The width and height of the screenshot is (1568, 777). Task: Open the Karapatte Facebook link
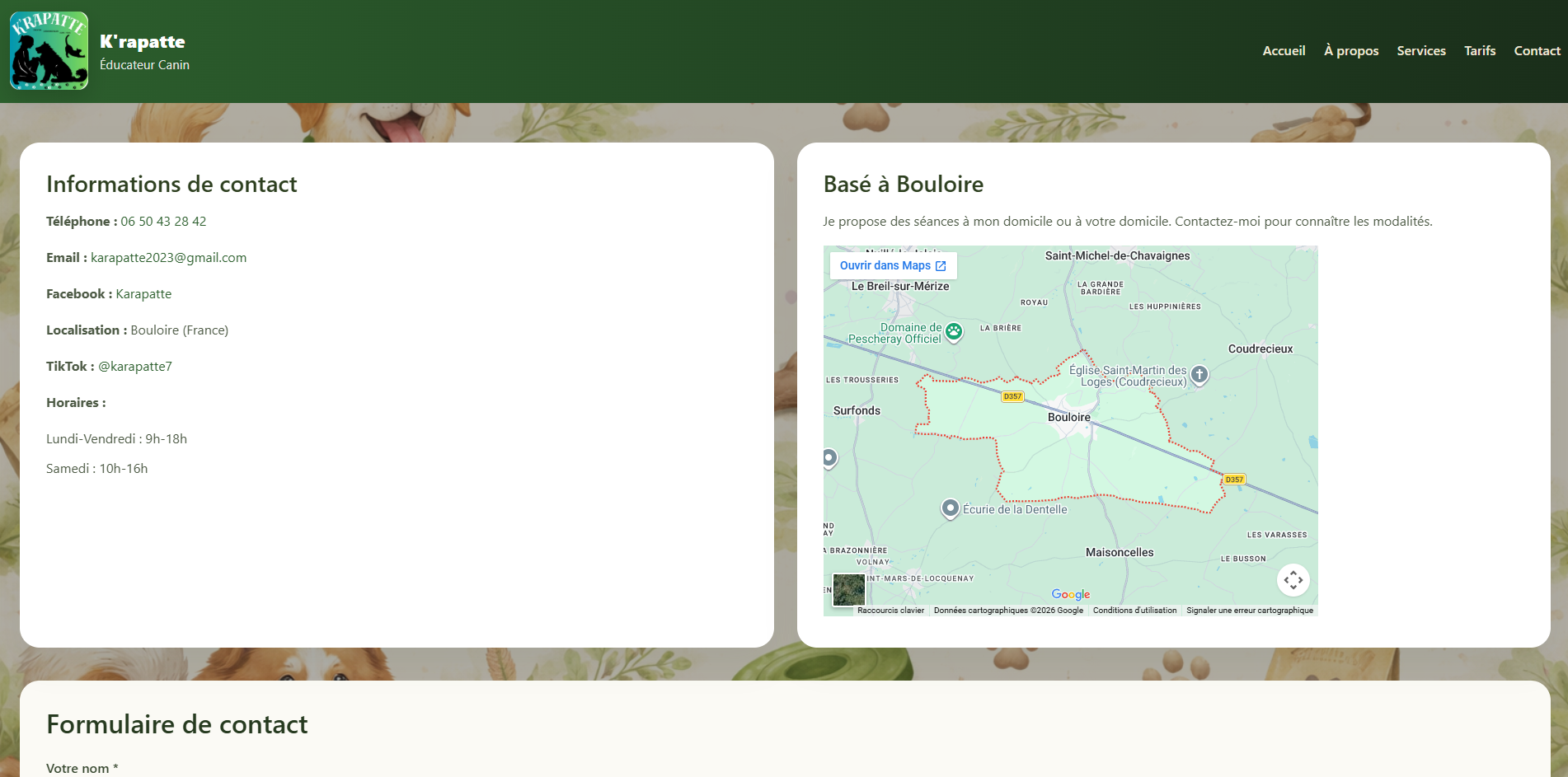tap(143, 294)
